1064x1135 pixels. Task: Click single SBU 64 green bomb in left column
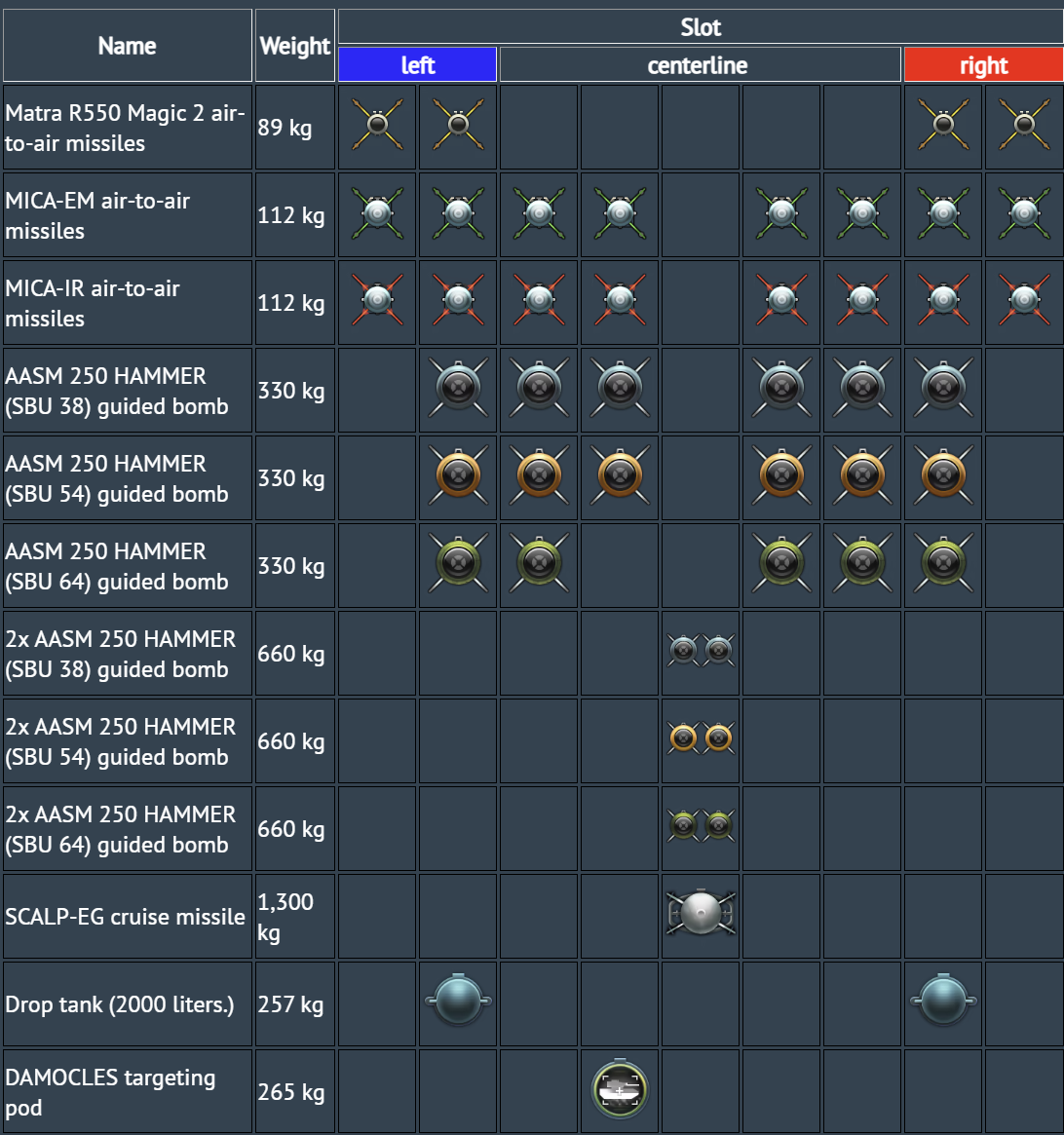pos(458,562)
